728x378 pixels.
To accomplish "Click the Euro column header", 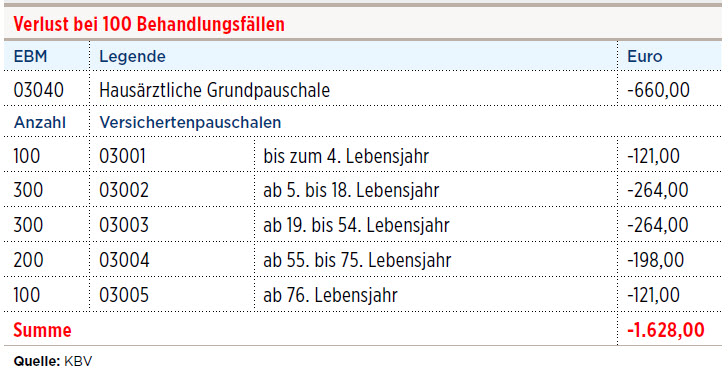I will (x=644, y=56).
